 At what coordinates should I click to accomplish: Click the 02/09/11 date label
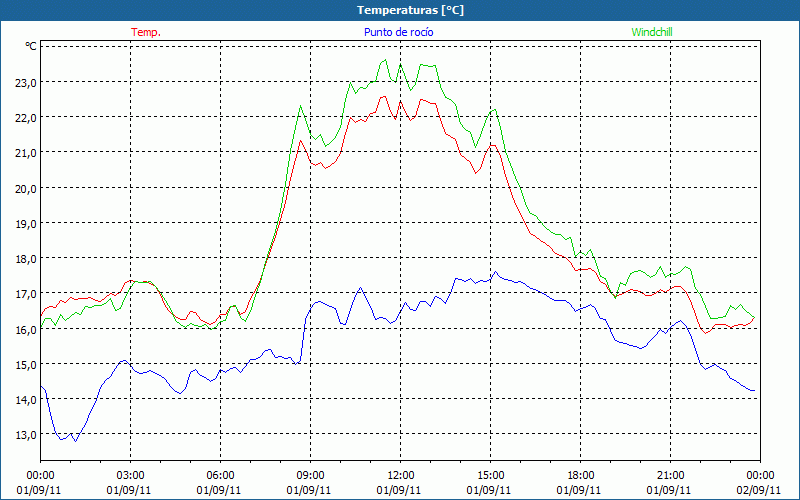point(759,490)
